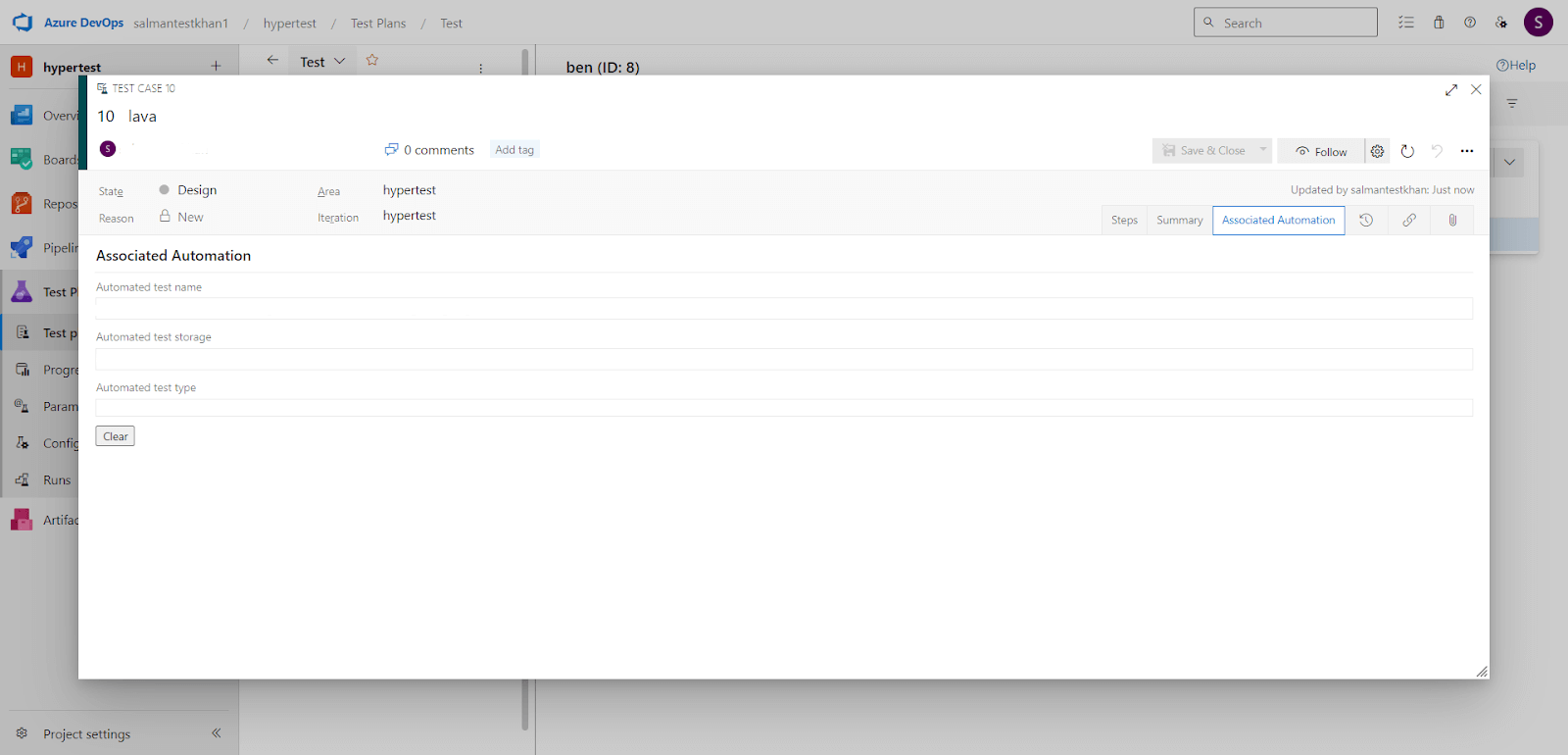This screenshot has width=1568, height=755.
Task: Click into the Search box
Action: 1294,23
